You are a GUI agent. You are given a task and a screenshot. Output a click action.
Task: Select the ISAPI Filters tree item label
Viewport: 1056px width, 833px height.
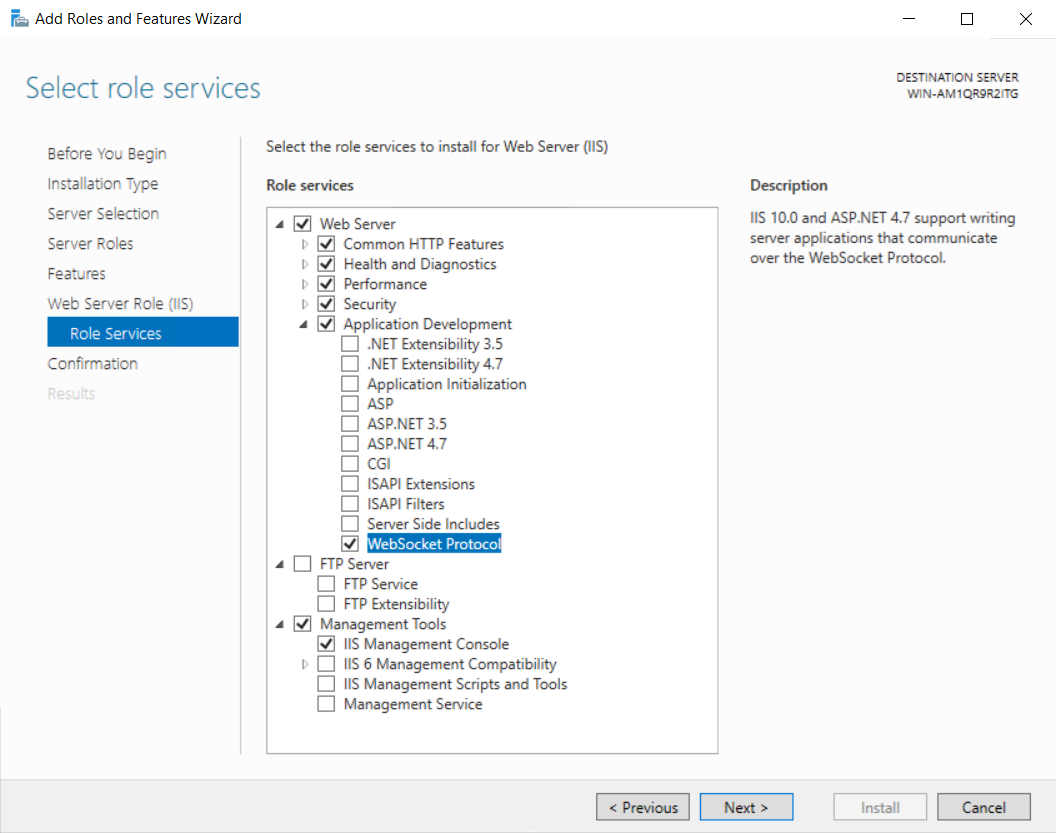(x=405, y=504)
